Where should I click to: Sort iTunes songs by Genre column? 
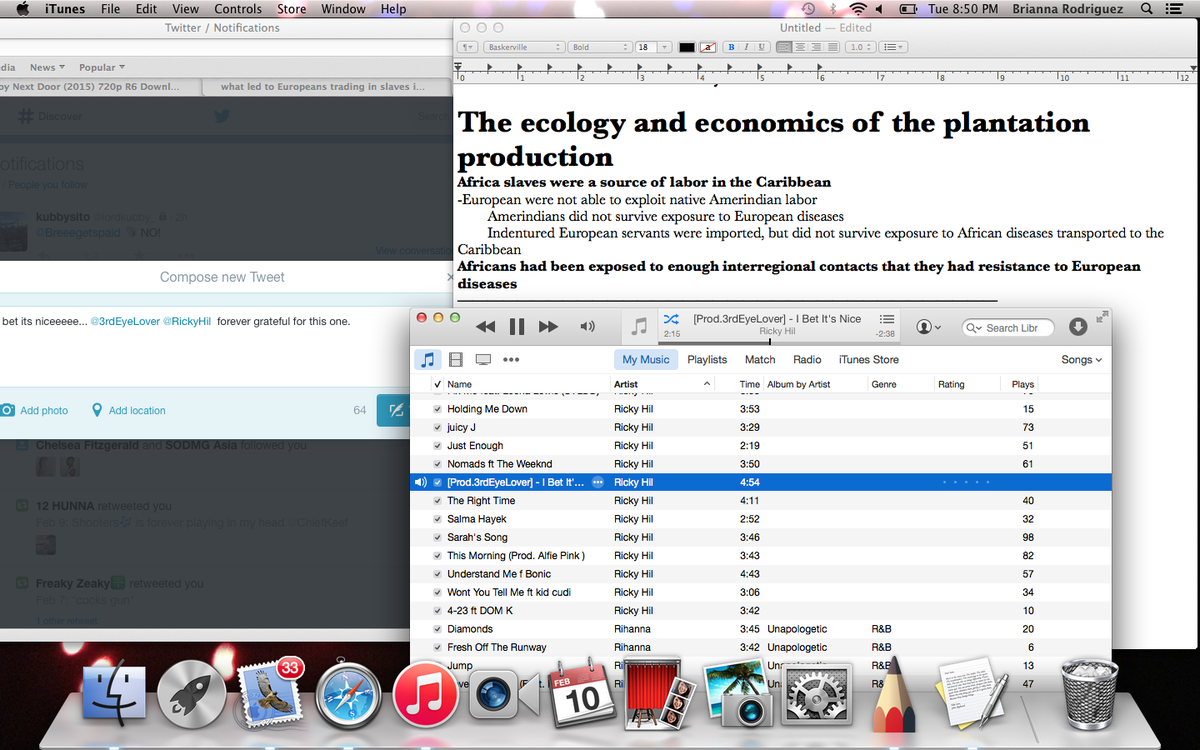point(900,384)
